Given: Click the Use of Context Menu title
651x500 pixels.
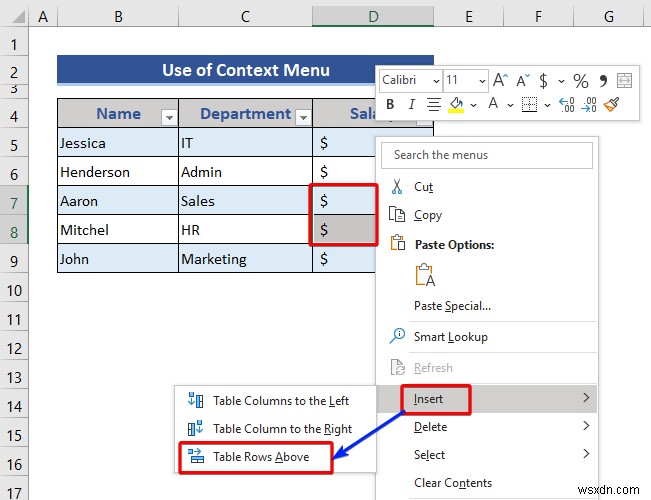Looking at the screenshot, I should coord(245,70).
